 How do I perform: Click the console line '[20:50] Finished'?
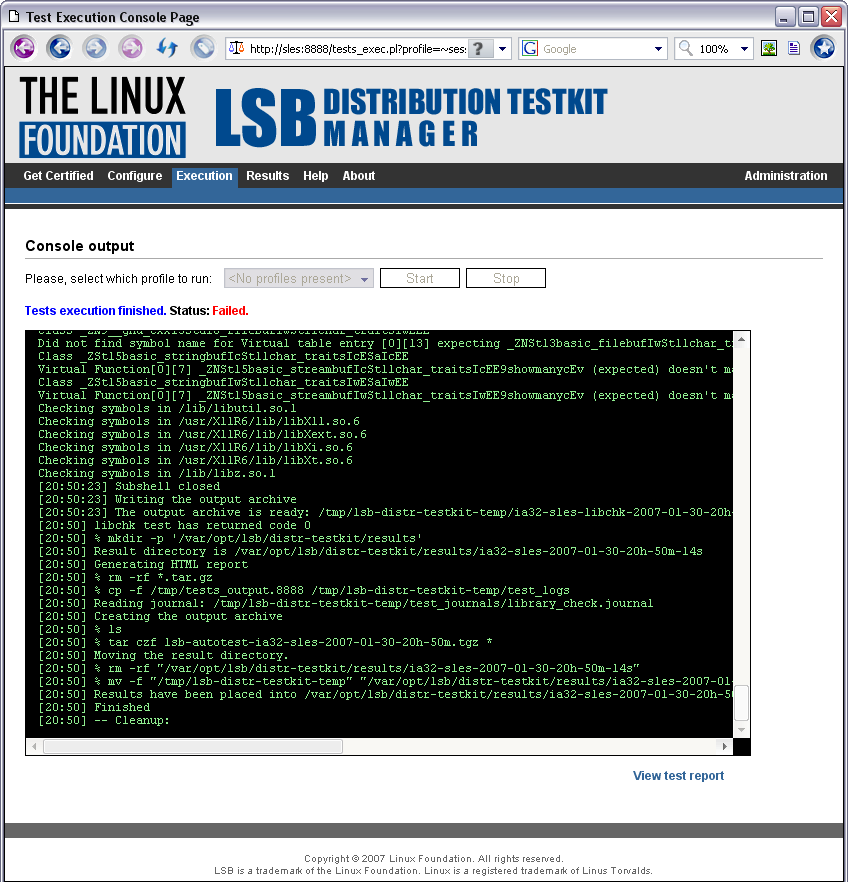[x=94, y=708]
